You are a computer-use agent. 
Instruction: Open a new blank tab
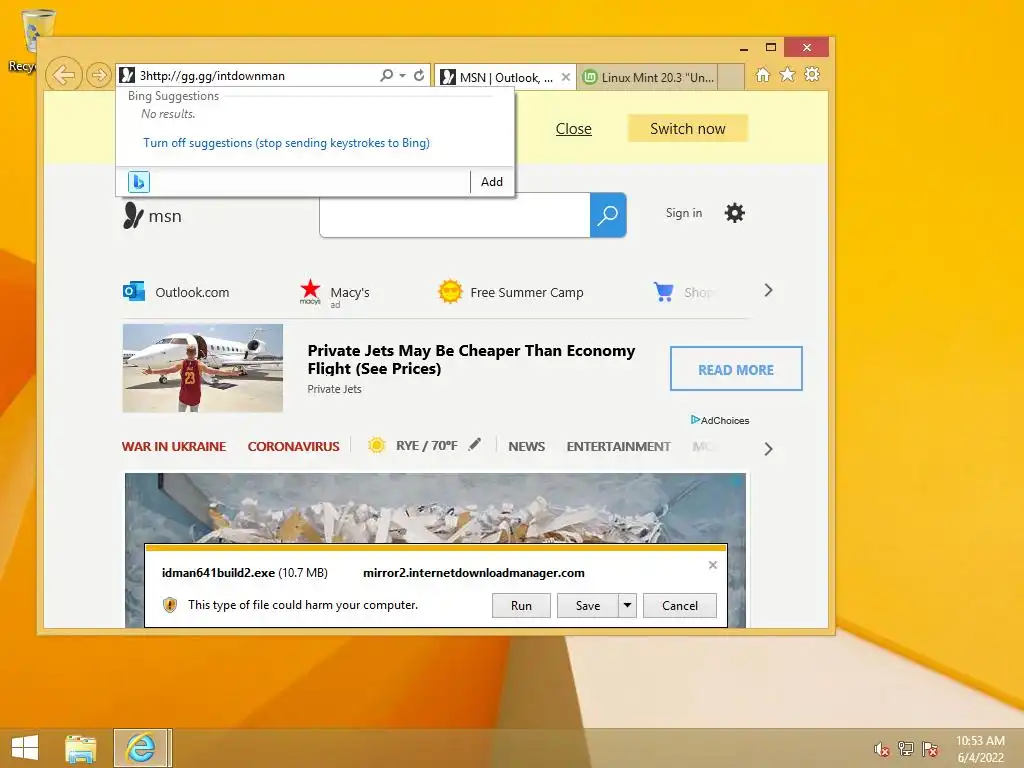pyautogui.click(x=731, y=77)
